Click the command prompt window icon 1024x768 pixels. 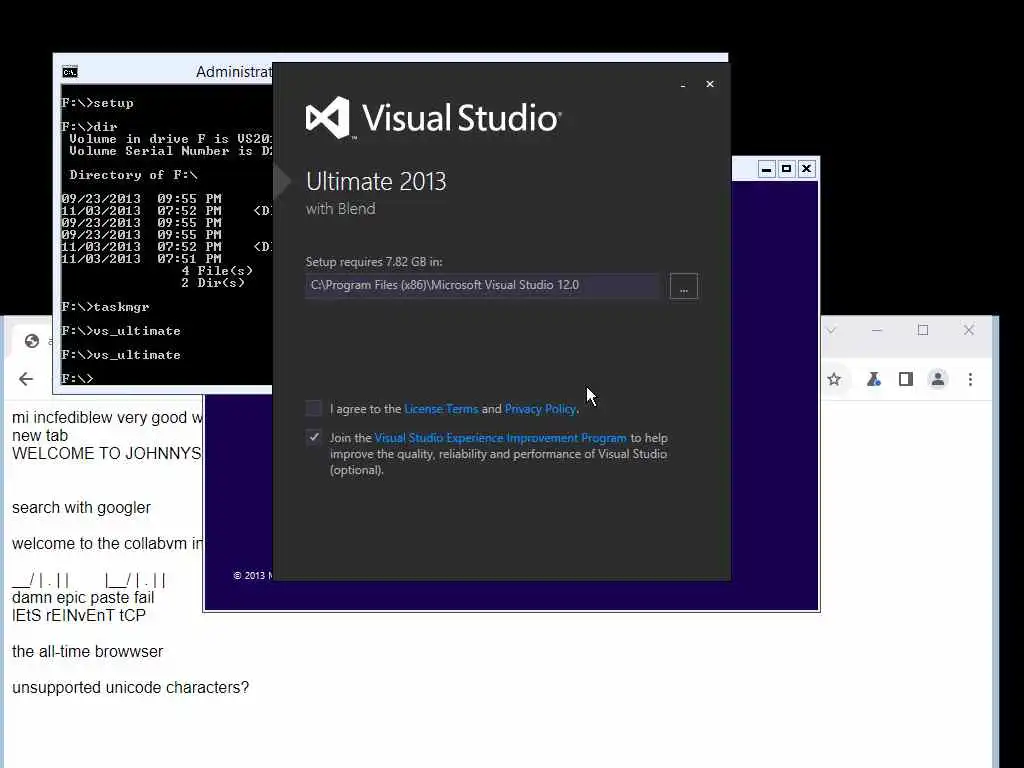(x=70, y=72)
